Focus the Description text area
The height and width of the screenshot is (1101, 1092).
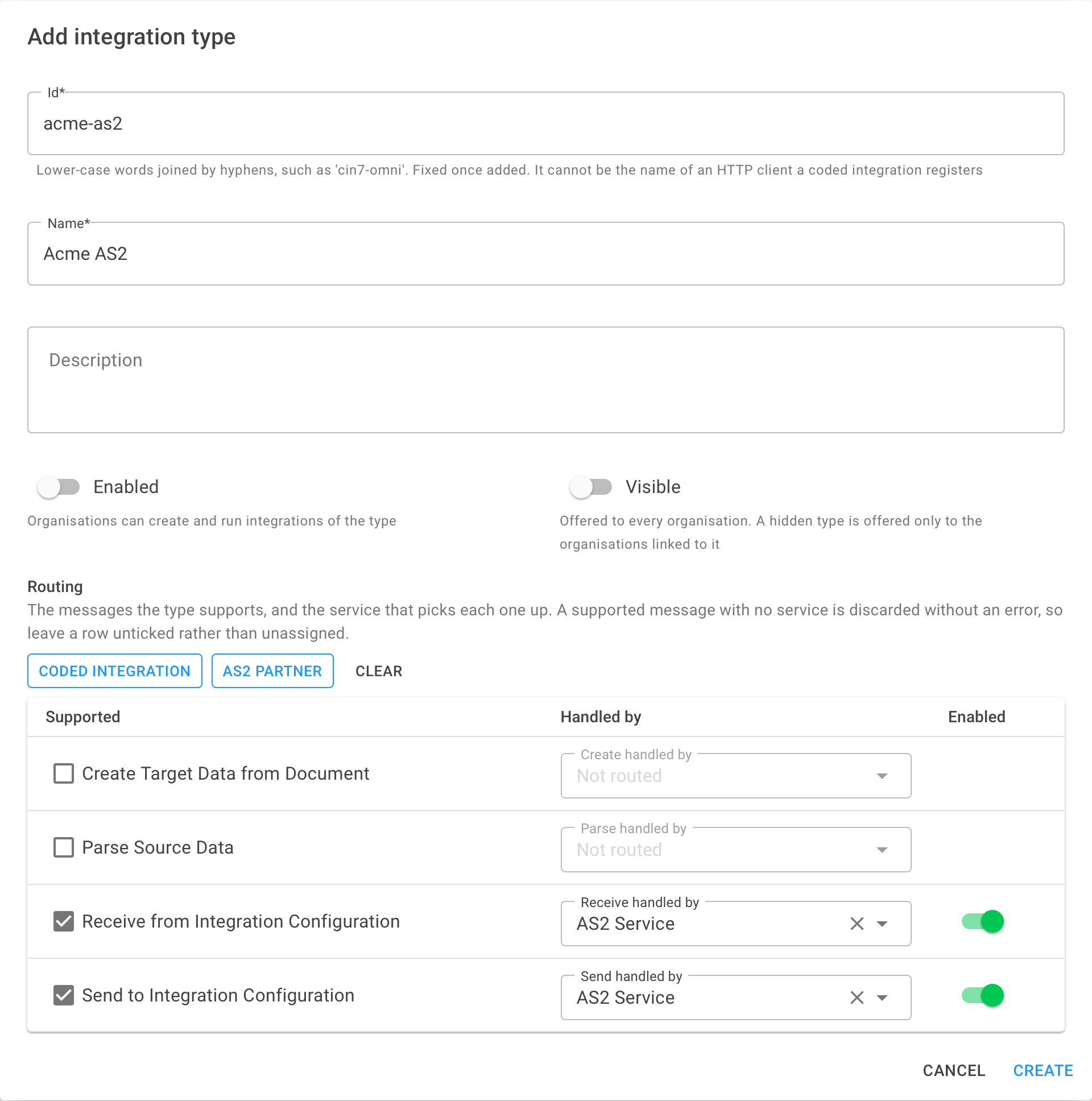pos(545,380)
